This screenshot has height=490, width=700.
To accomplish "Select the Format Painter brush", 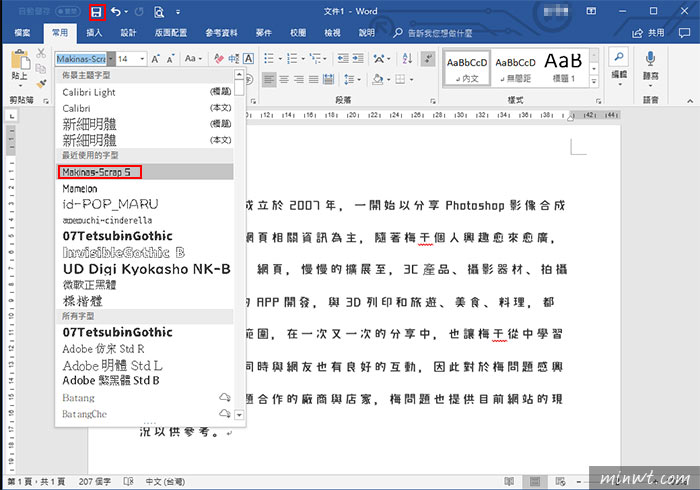I will click(41, 83).
